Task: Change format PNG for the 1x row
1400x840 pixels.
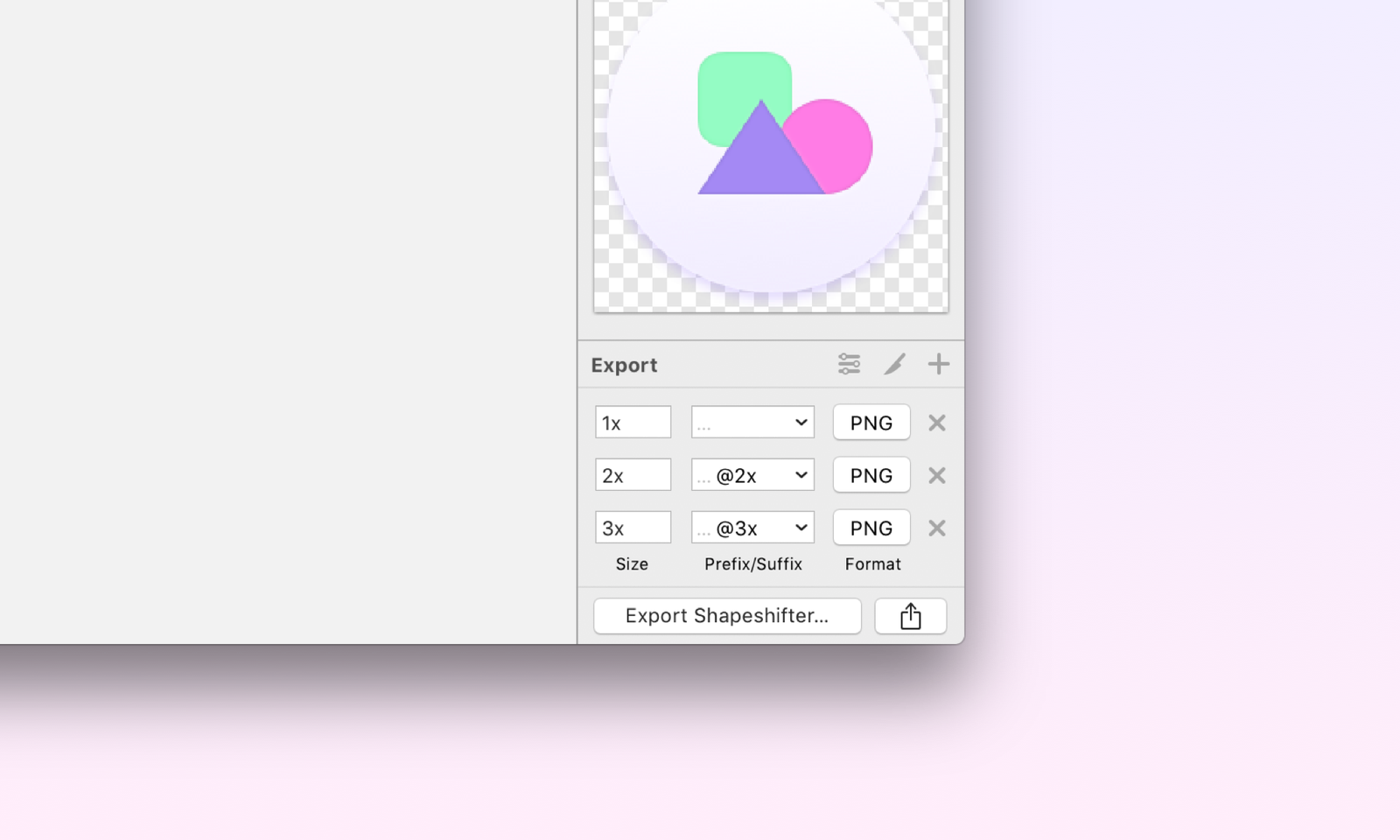Action: [871, 423]
